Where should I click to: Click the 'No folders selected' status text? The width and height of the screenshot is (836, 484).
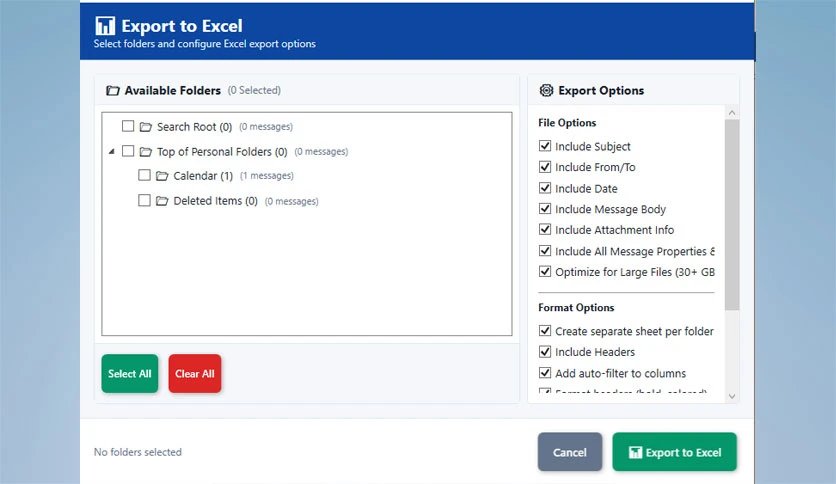tap(138, 452)
